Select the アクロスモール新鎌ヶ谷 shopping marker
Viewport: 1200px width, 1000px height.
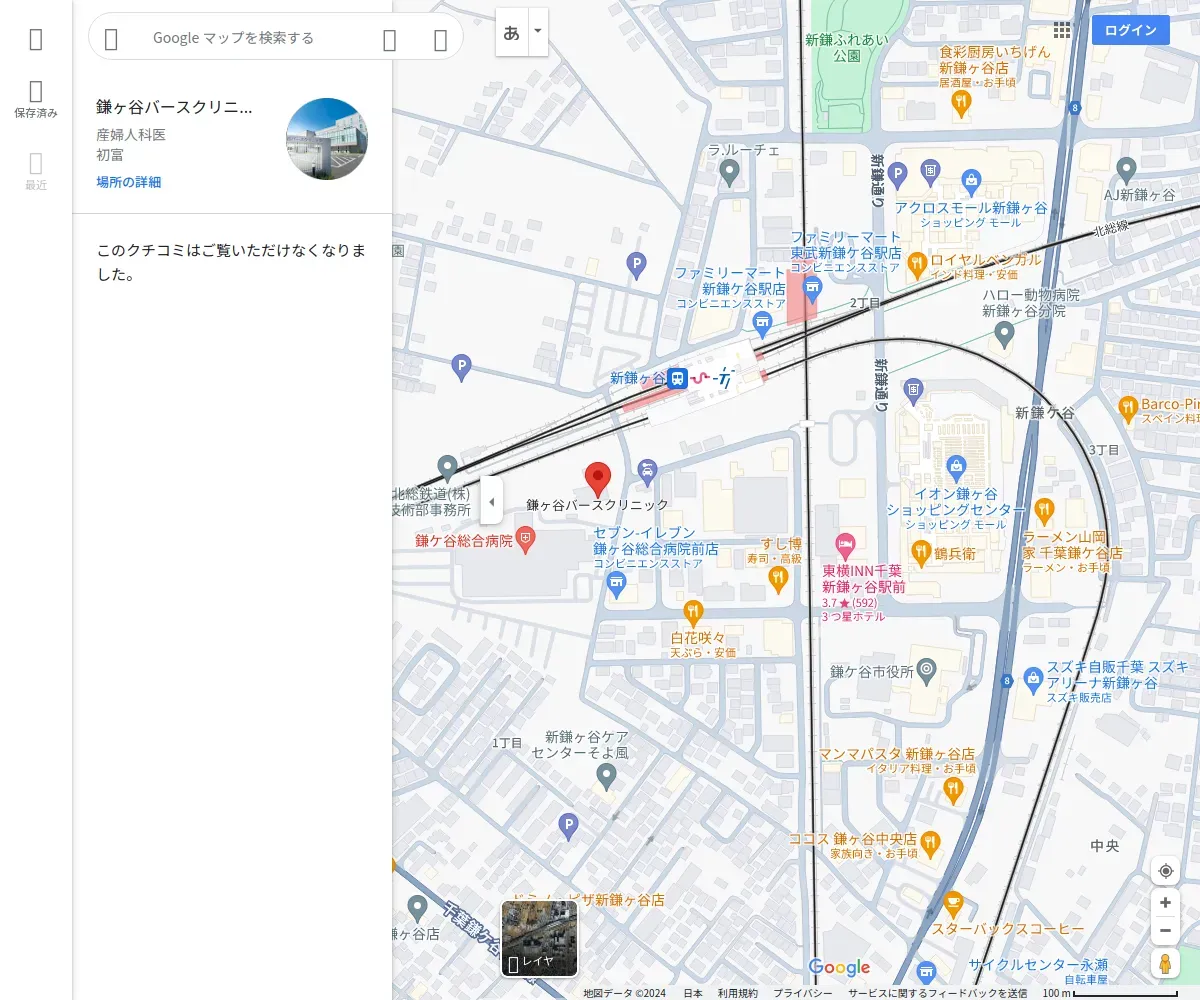pyautogui.click(x=971, y=182)
